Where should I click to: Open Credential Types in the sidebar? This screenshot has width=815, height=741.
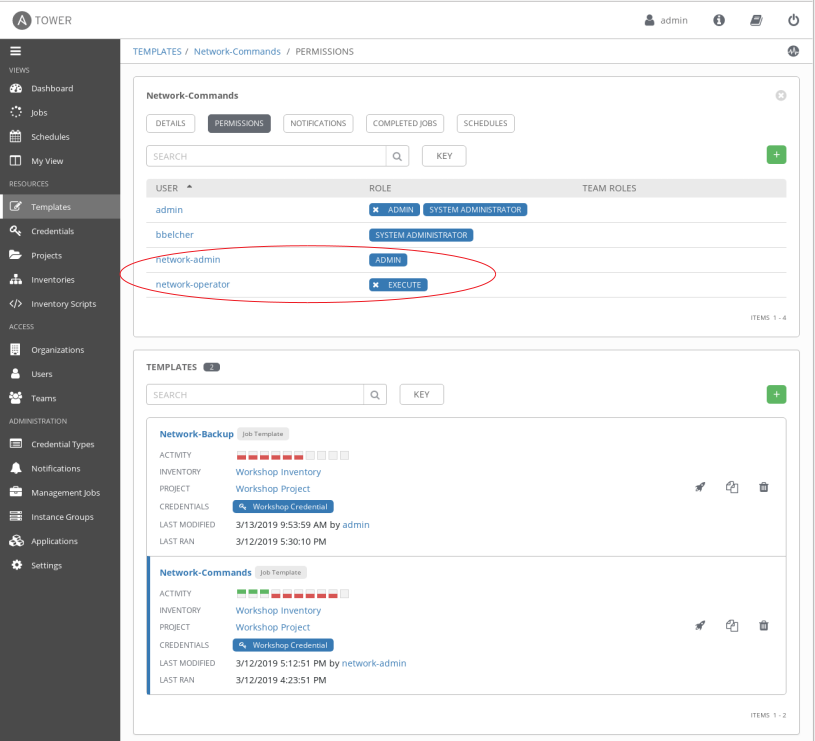(x=60, y=444)
